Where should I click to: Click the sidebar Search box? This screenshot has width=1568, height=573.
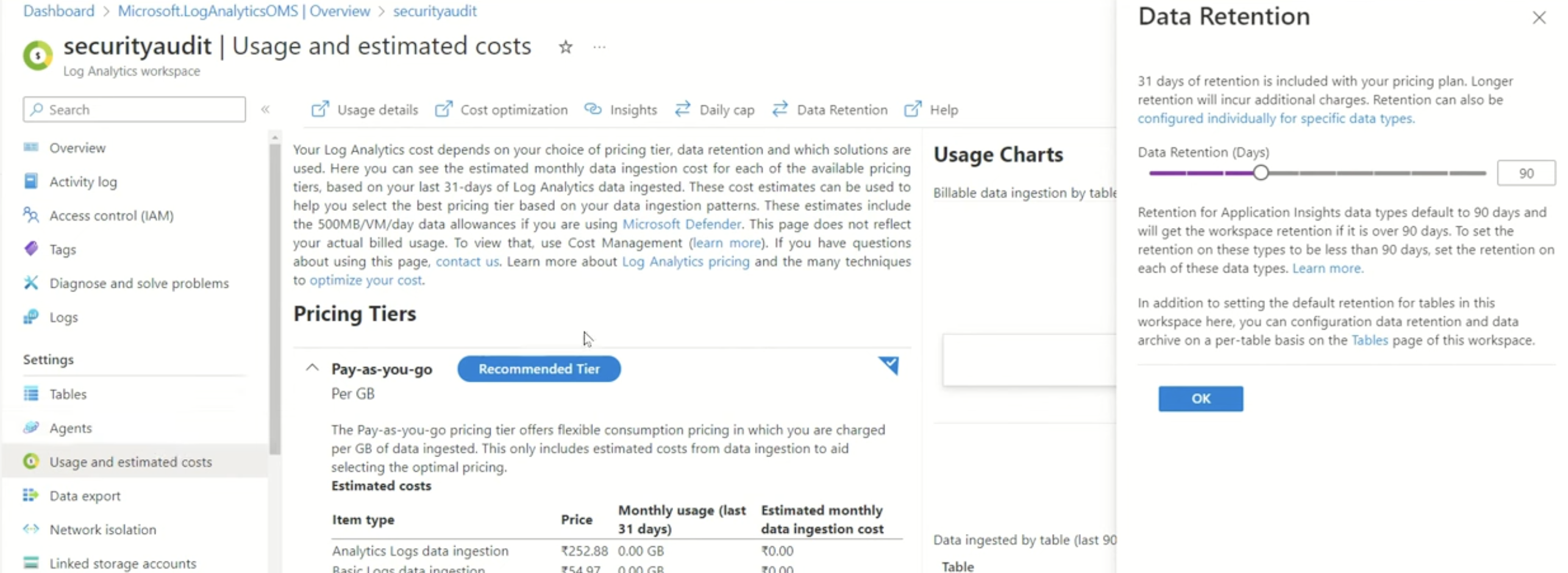(134, 110)
